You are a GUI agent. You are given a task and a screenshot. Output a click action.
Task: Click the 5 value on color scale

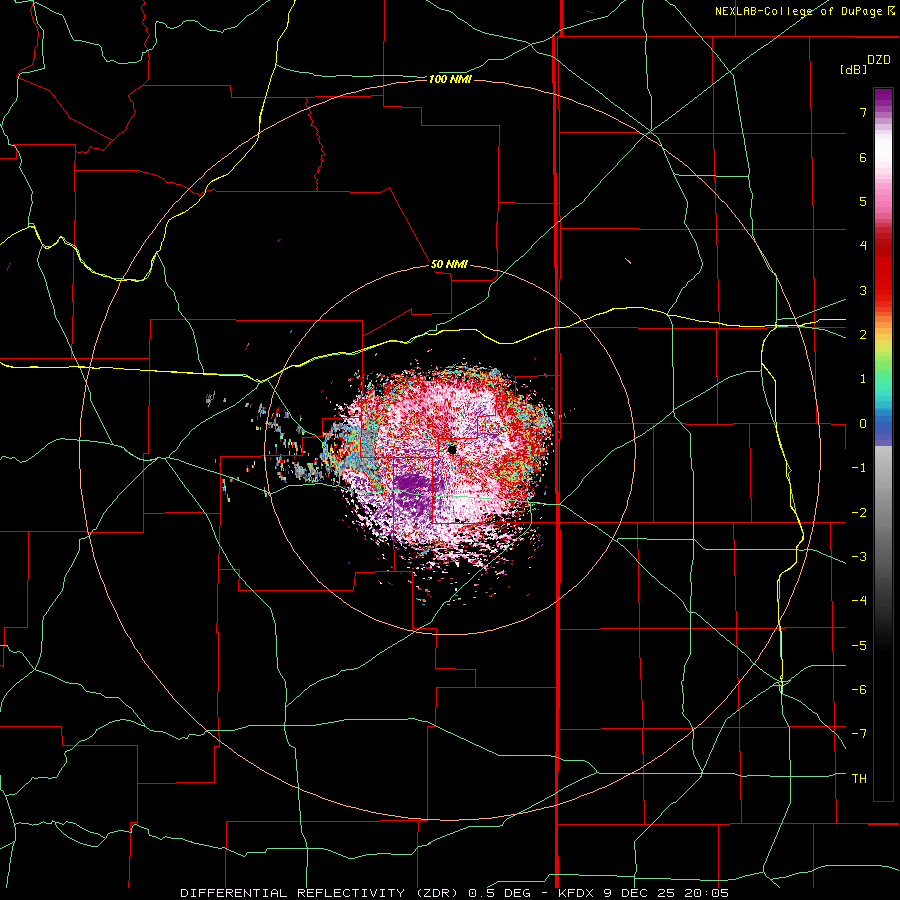863,201
